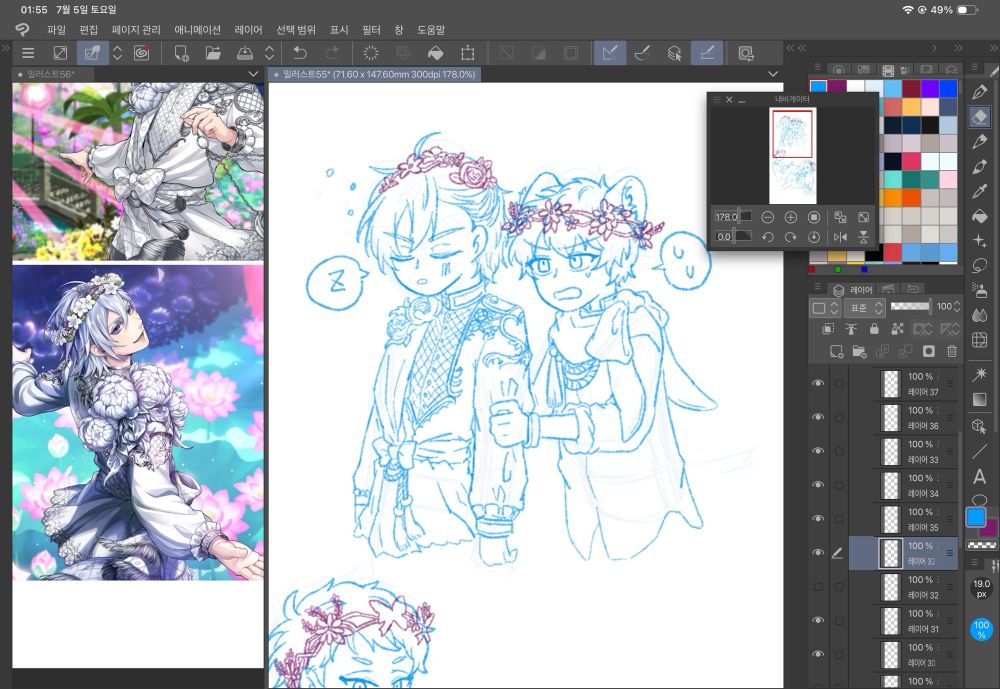Image resolution: width=1000 pixels, height=689 pixels.
Task: Delete layer with the trash icon
Action: point(952,351)
